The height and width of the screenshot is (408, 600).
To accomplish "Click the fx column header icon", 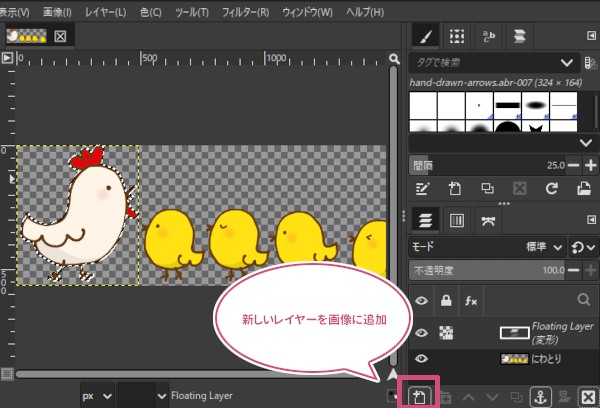I will (x=471, y=301).
